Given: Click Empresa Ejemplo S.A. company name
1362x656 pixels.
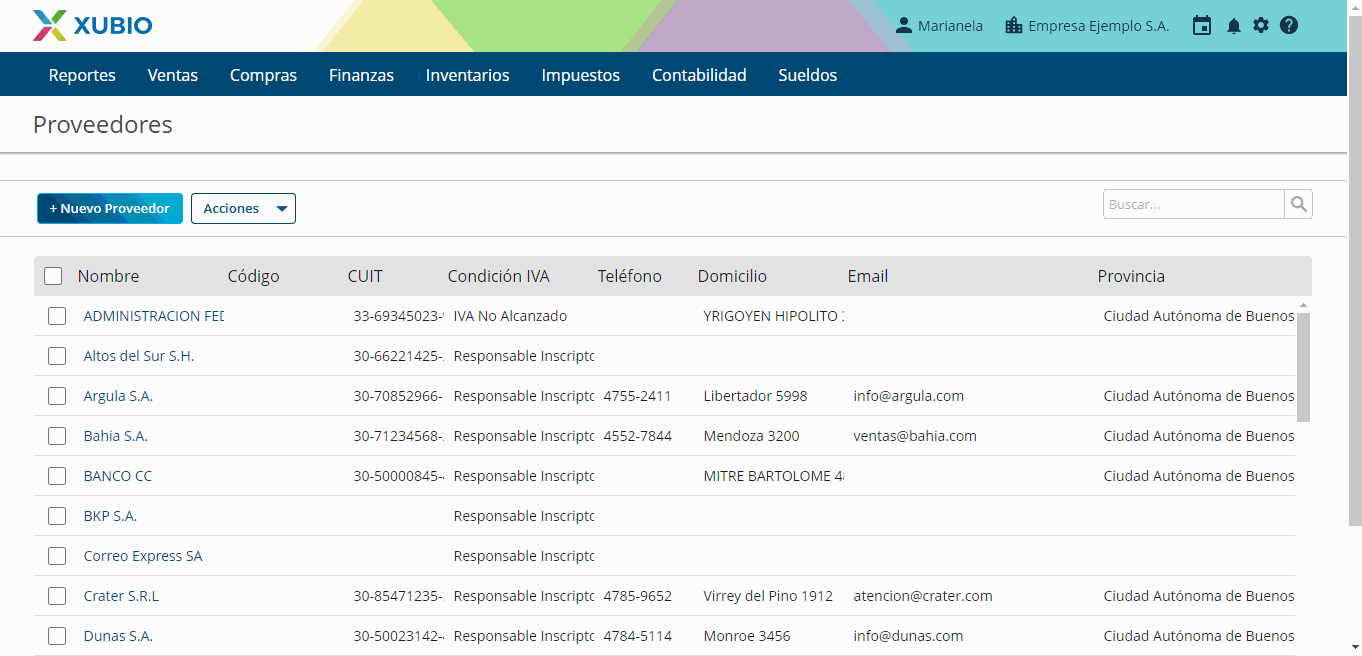Looking at the screenshot, I should [1098, 26].
